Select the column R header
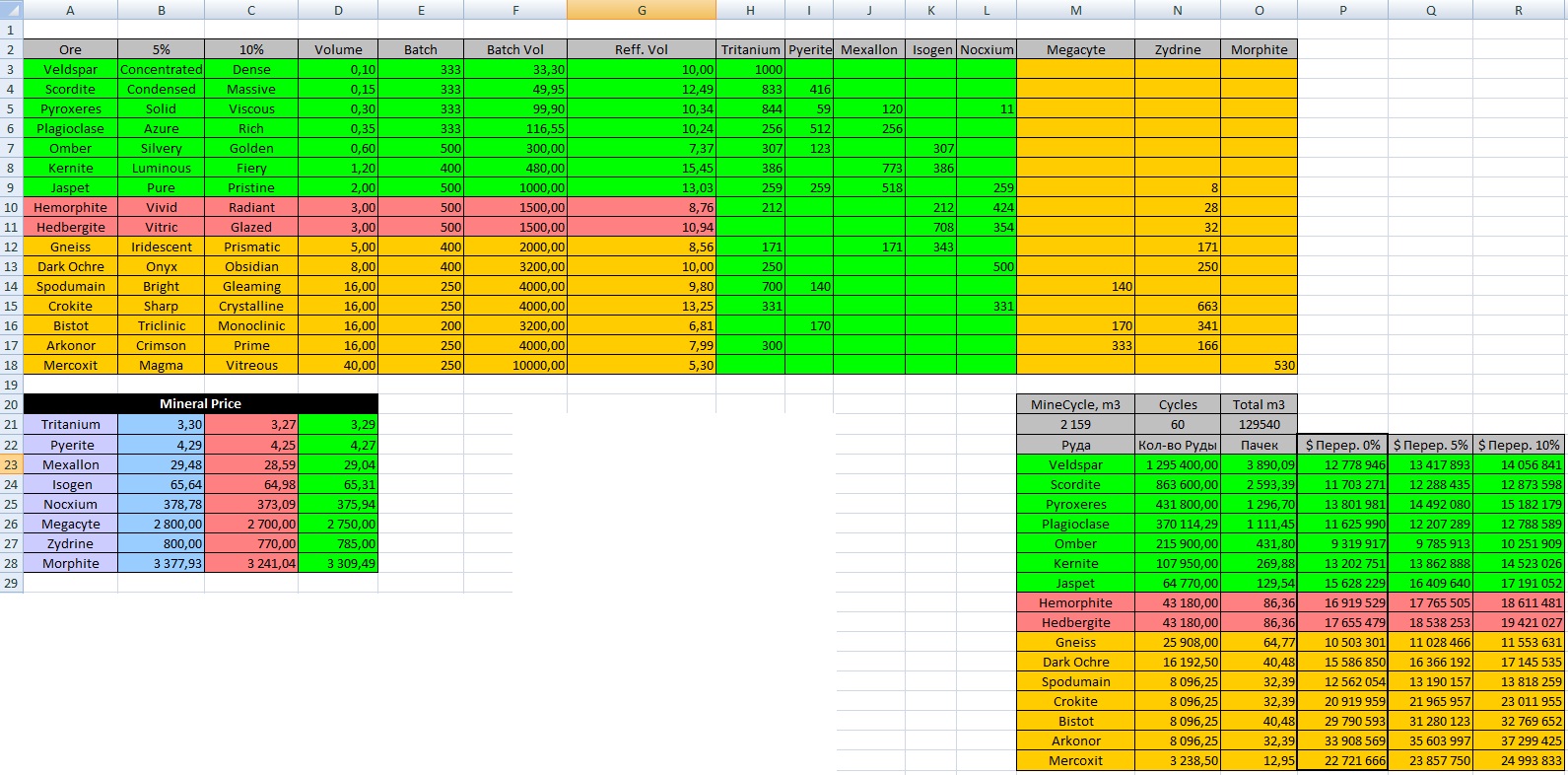This screenshot has height=775, width=1568. point(1518,10)
